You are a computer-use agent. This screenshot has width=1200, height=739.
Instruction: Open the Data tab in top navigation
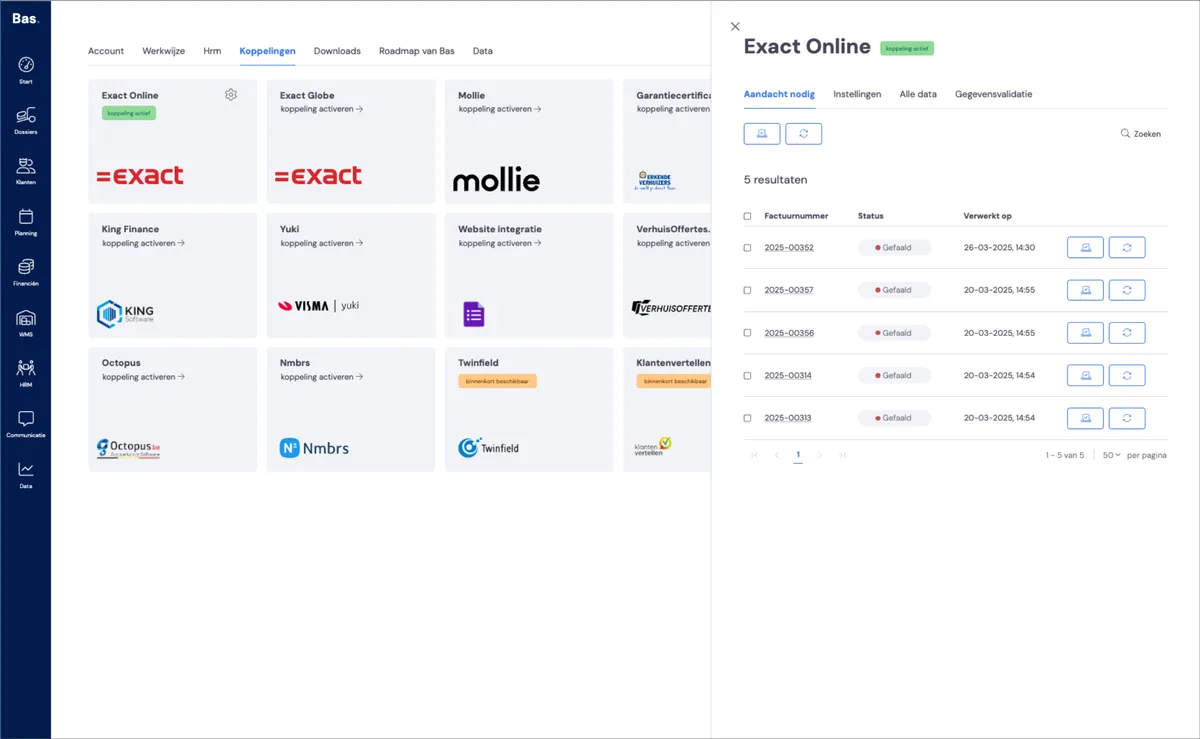(483, 51)
